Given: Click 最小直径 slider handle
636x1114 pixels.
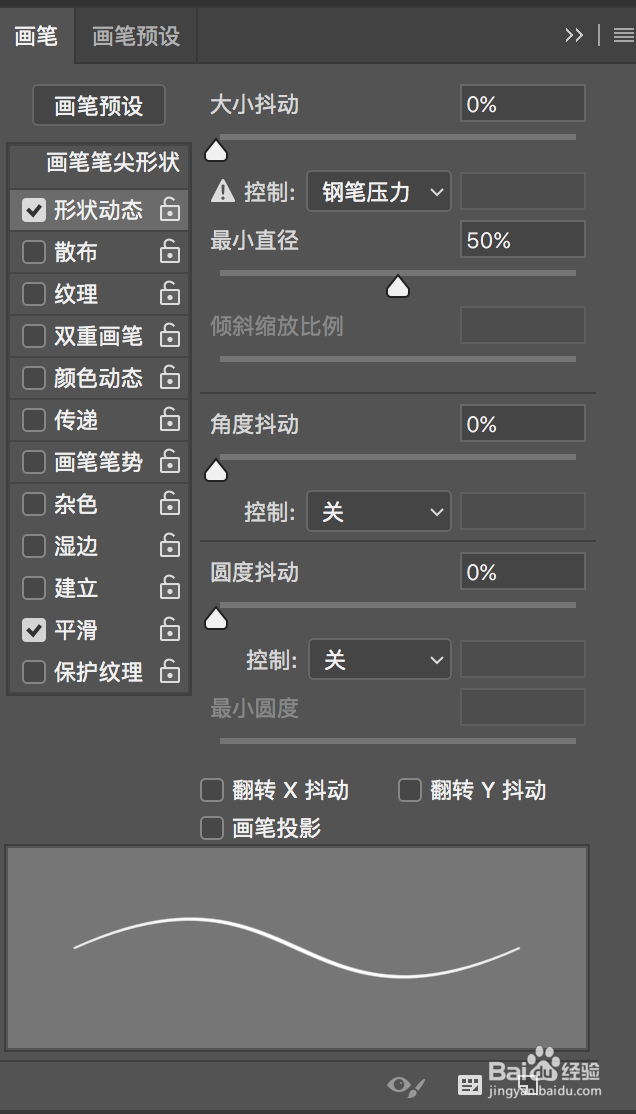Looking at the screenshot, I should point(398,286).
